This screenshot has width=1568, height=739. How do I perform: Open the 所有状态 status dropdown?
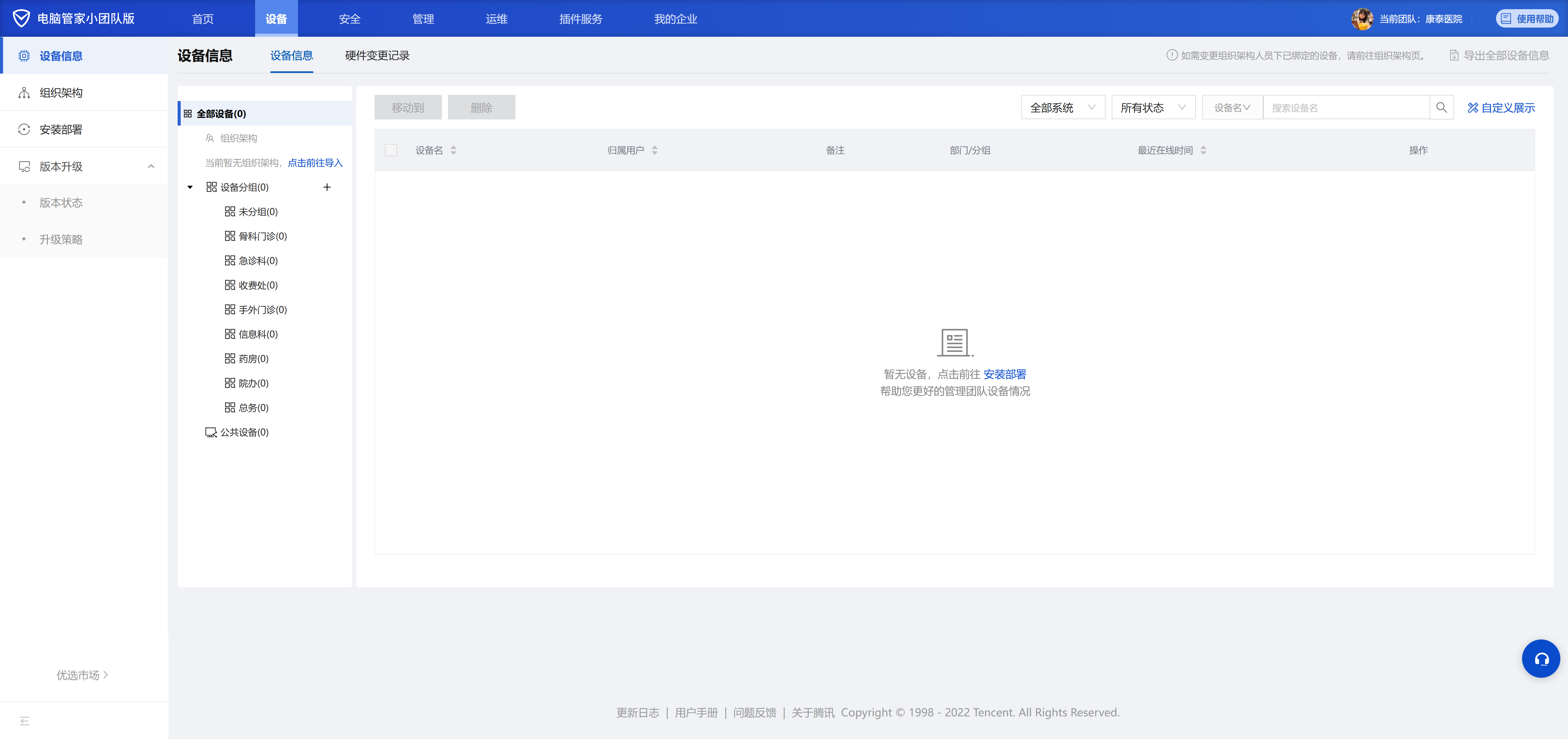point(1153,108)
